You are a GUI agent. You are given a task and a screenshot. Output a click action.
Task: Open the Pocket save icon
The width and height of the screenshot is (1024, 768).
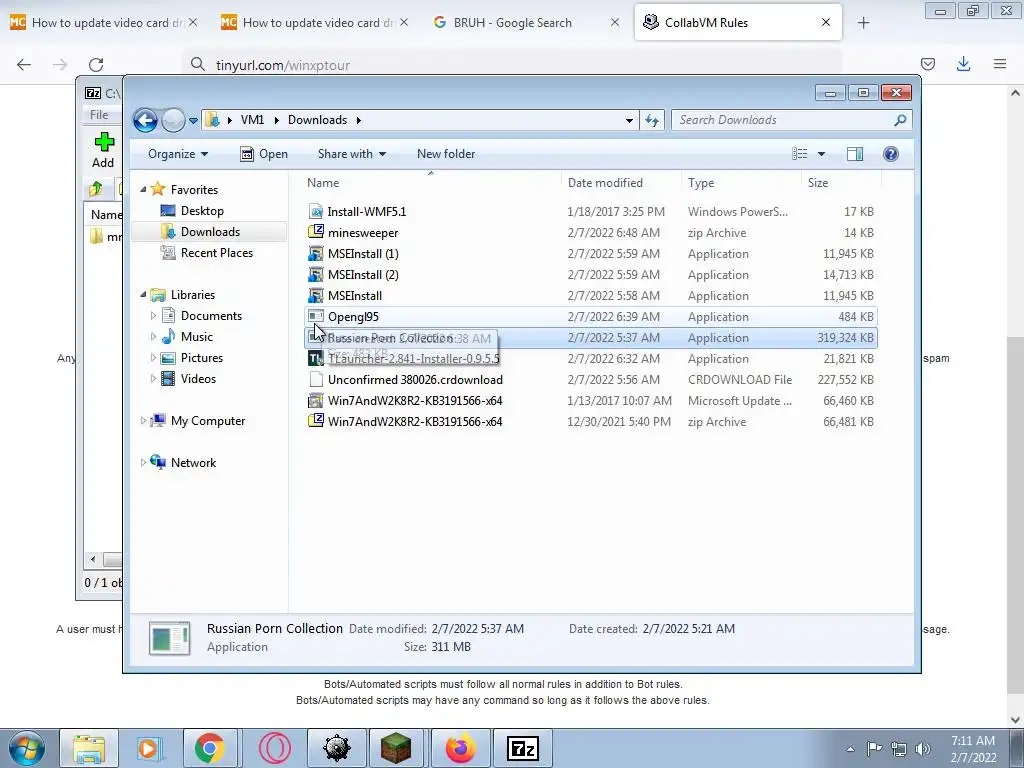point(928,64)
